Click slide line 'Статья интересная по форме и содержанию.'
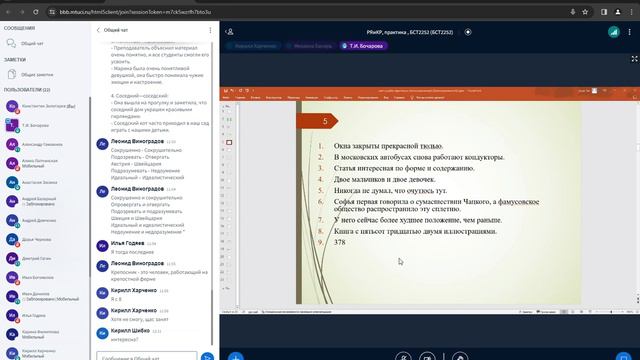The height and width of the screenshot is (360, 640). 404,168
